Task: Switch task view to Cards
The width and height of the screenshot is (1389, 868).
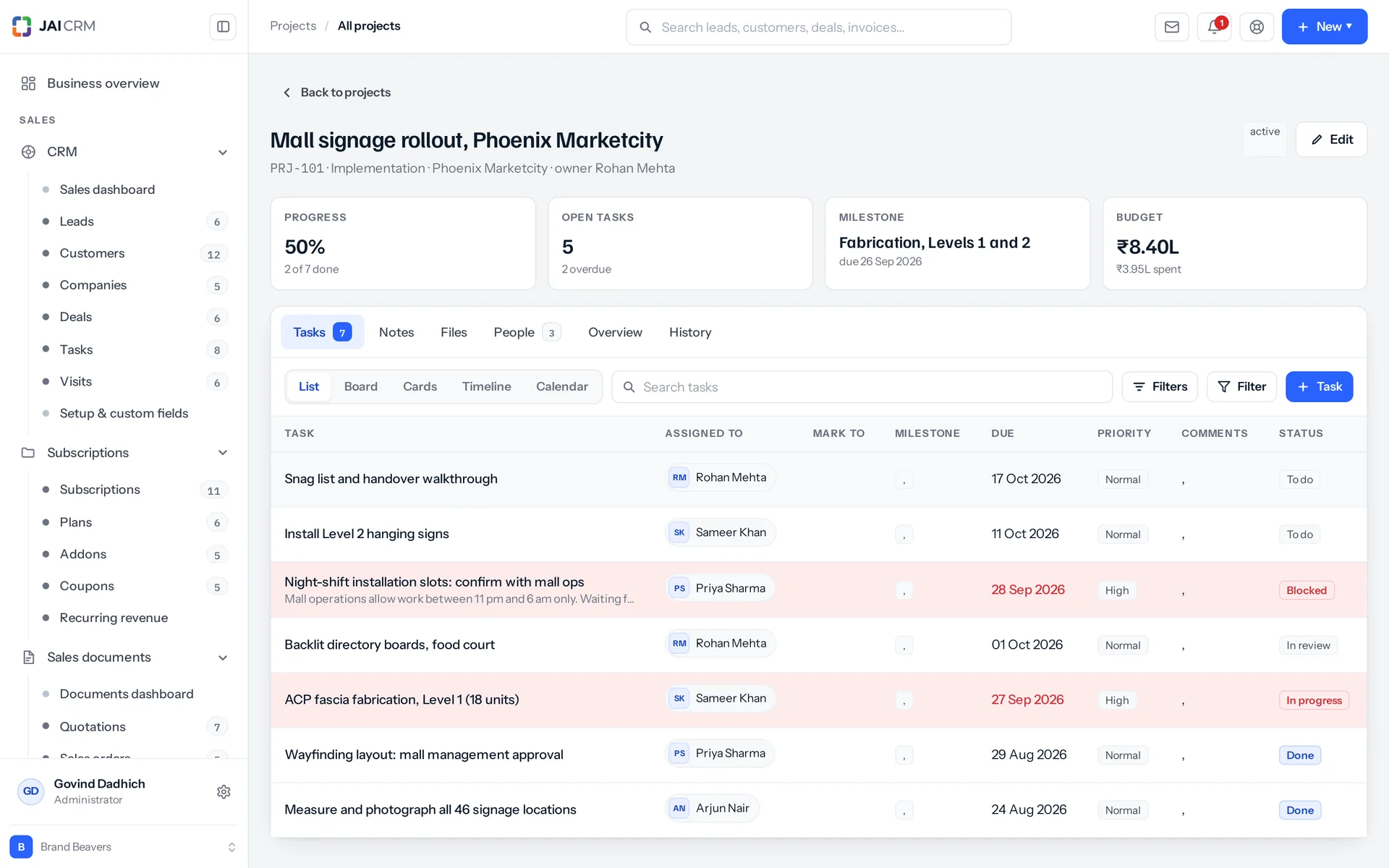Action: point(420,387)
